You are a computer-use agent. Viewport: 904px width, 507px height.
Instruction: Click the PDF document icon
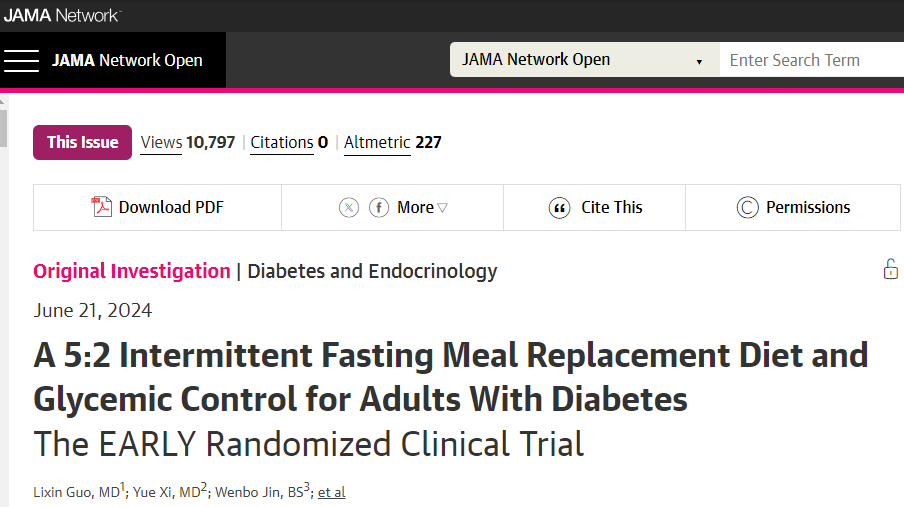pyautogui.click(x=101, y=206)
